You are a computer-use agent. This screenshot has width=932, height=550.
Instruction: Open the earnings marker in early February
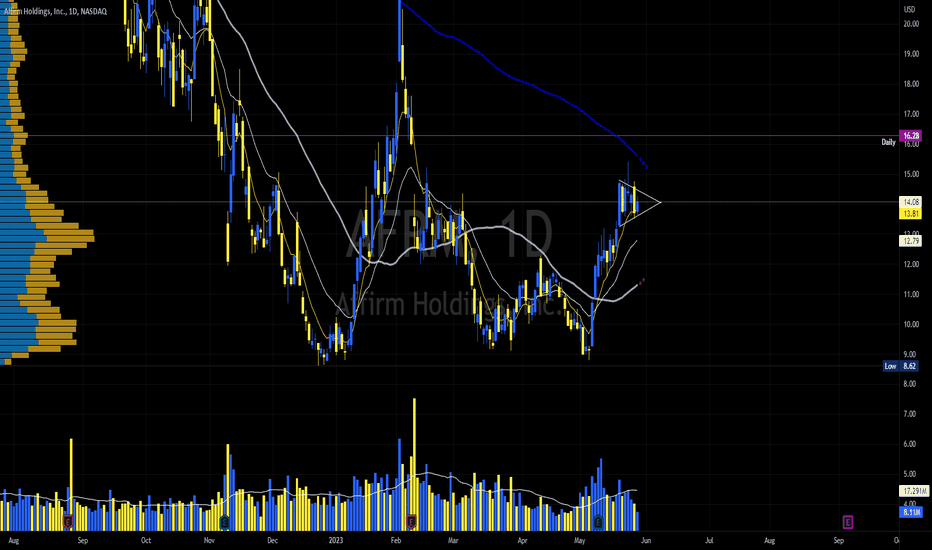(x=411, y=523)
